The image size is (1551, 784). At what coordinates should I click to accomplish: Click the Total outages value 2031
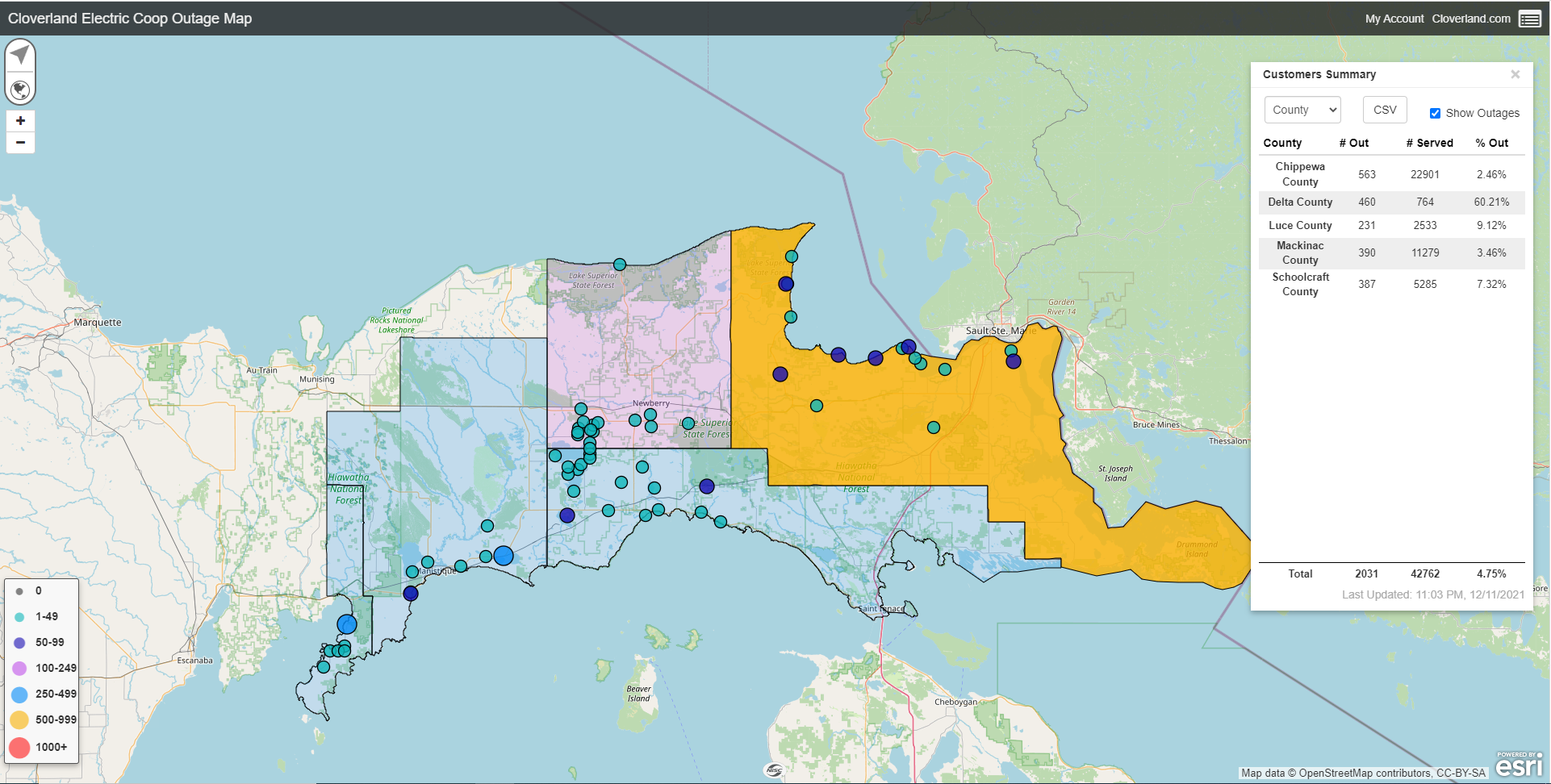pyautogui.click(x=1366, y=574)
